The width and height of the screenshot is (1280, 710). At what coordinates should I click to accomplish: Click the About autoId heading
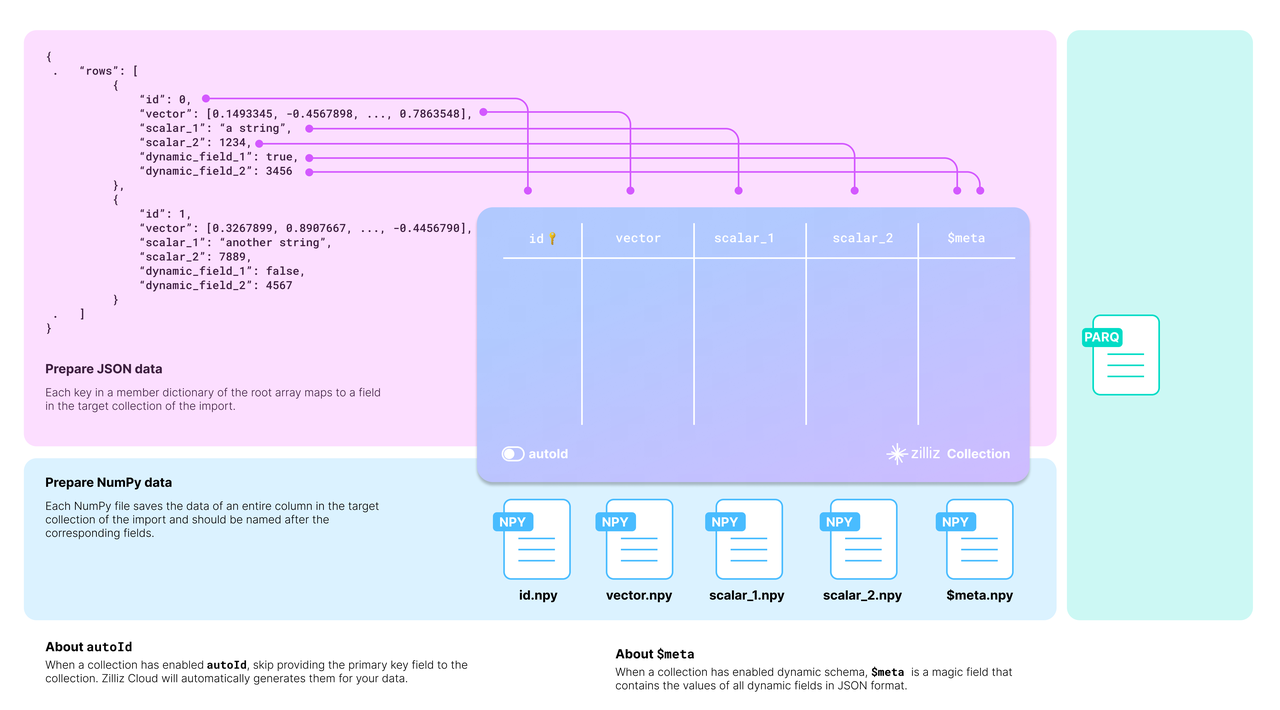coord(89,647)
